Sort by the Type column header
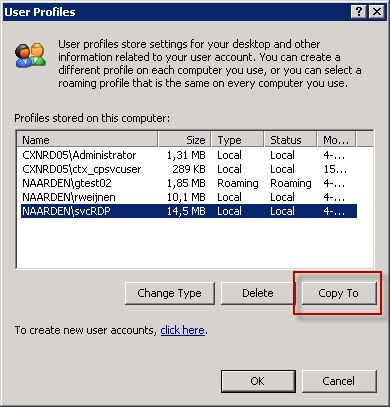This screenshot has width=390, height=407. point(237,140)
